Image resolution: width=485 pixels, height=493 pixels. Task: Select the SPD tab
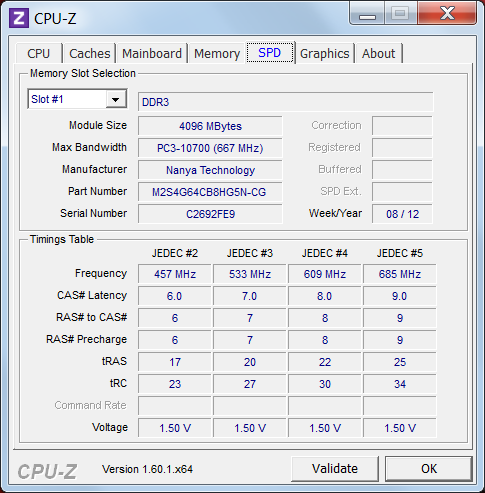270,52
